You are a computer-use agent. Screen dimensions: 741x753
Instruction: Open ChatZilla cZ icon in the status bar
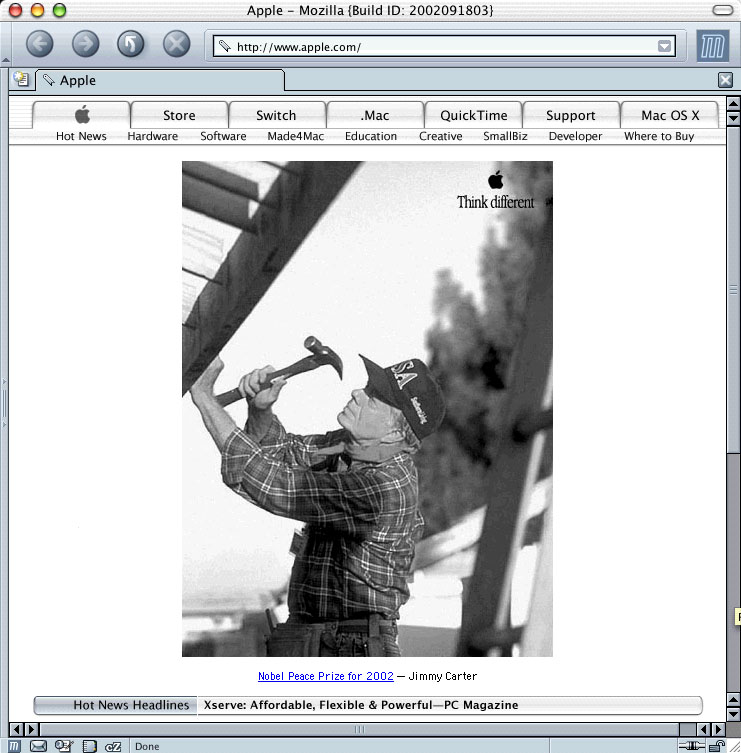[x=113, y=746]
